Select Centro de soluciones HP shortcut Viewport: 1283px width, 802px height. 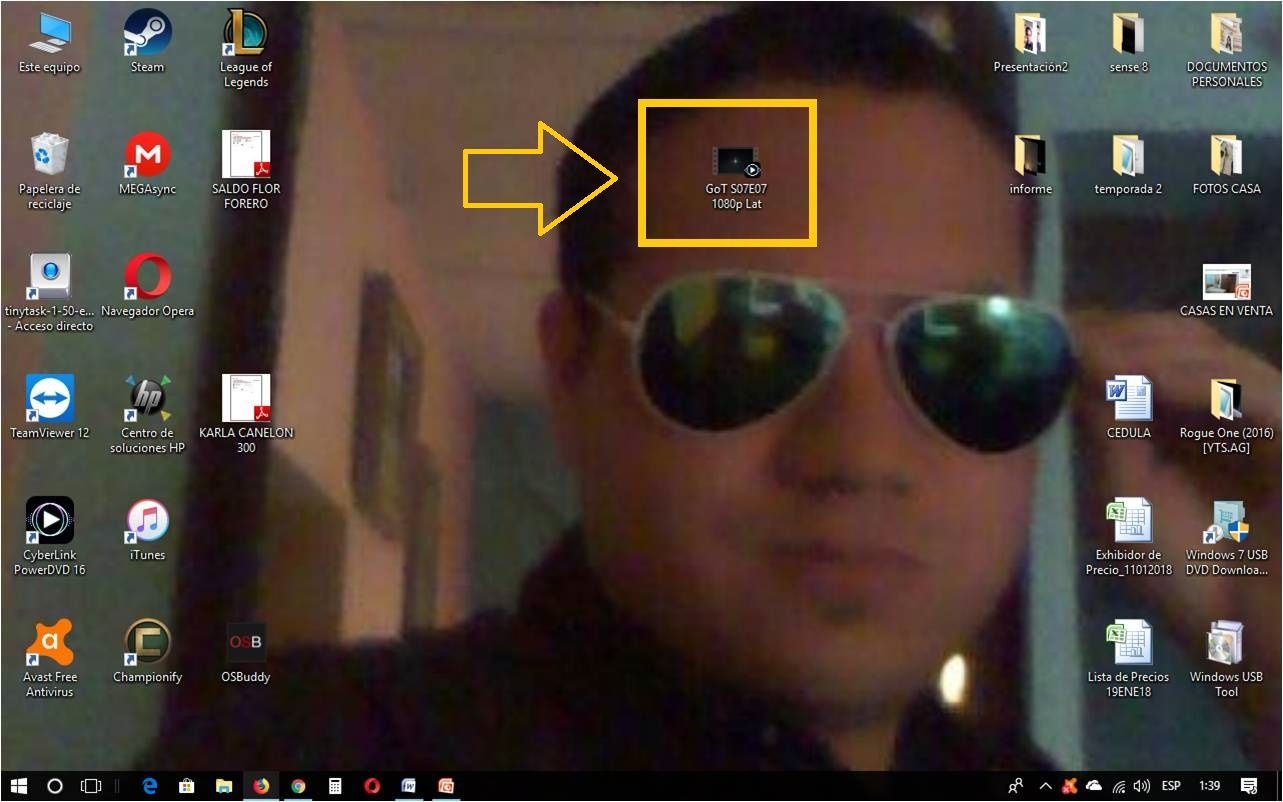coord(147,416)
